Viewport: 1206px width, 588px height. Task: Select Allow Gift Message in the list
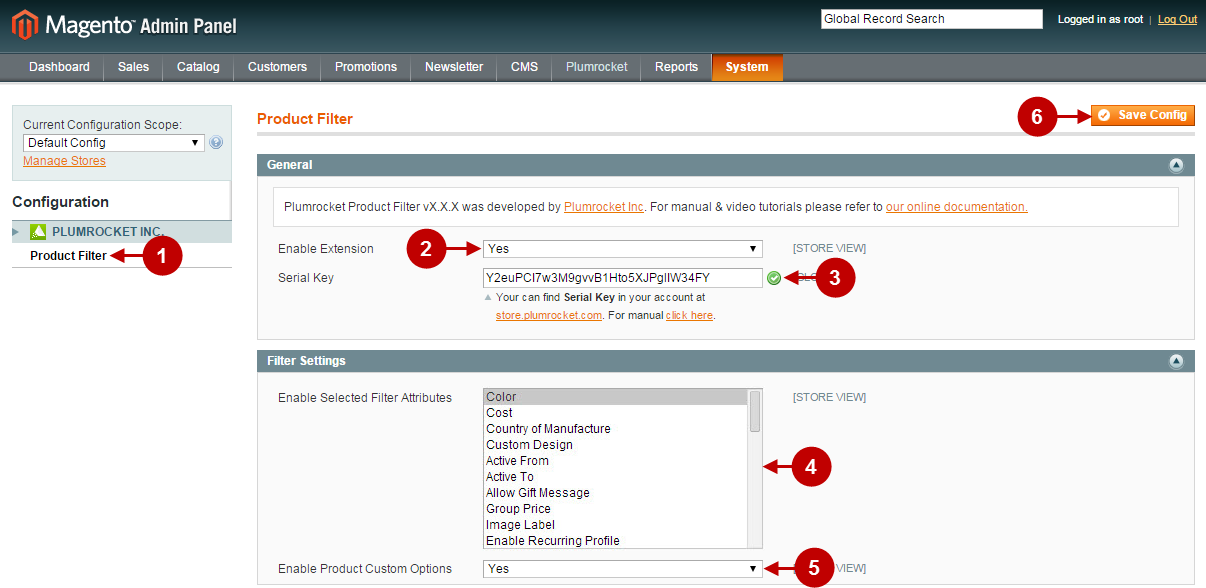(616, 493)
